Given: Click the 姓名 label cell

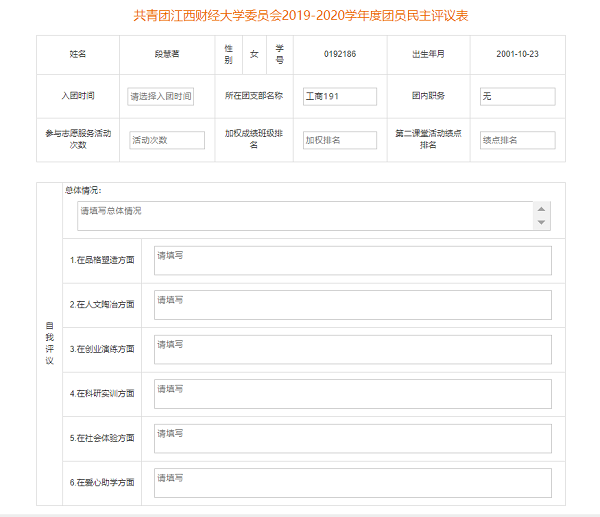Looking at the screenshot, I should click(78, 54).
